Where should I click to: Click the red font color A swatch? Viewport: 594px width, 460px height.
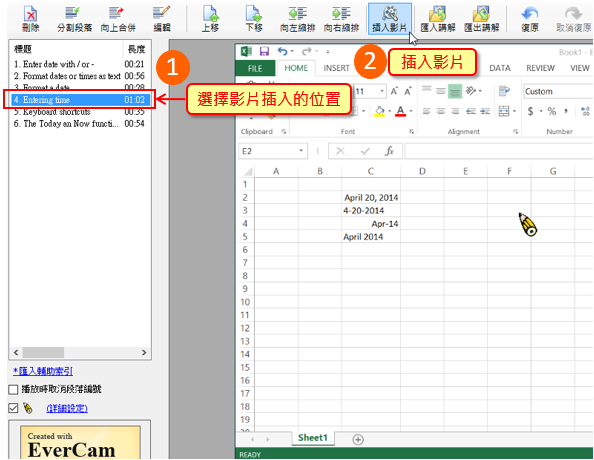click(400, 111)
